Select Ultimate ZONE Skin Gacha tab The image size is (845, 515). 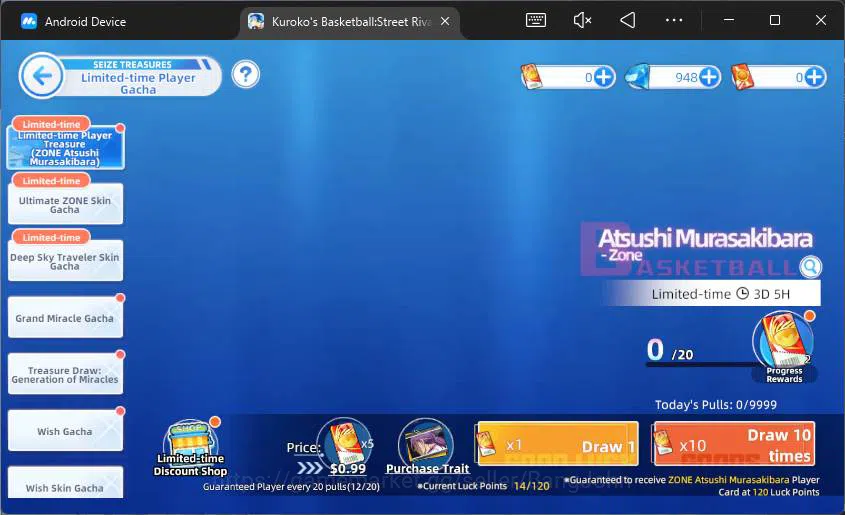coord(65,205)
